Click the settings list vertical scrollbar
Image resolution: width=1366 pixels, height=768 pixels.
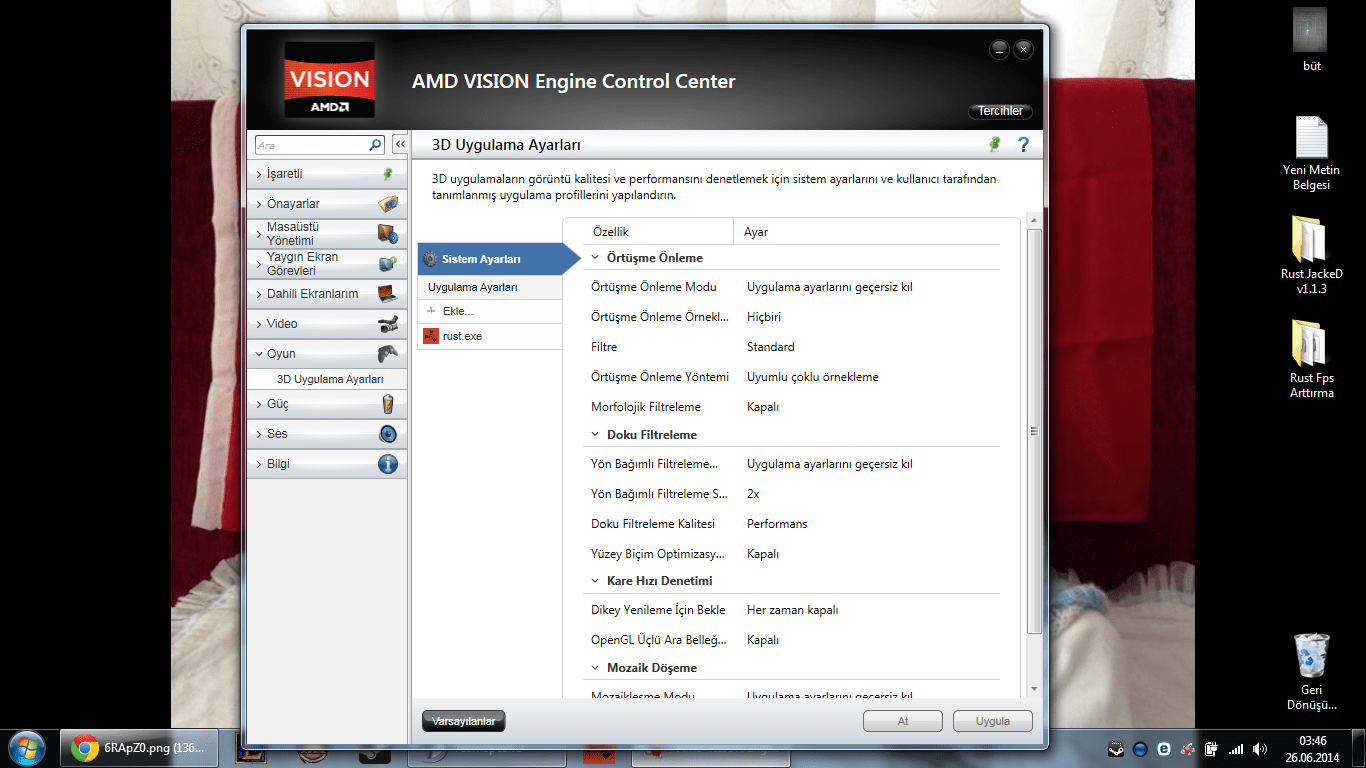[1034, 431]
